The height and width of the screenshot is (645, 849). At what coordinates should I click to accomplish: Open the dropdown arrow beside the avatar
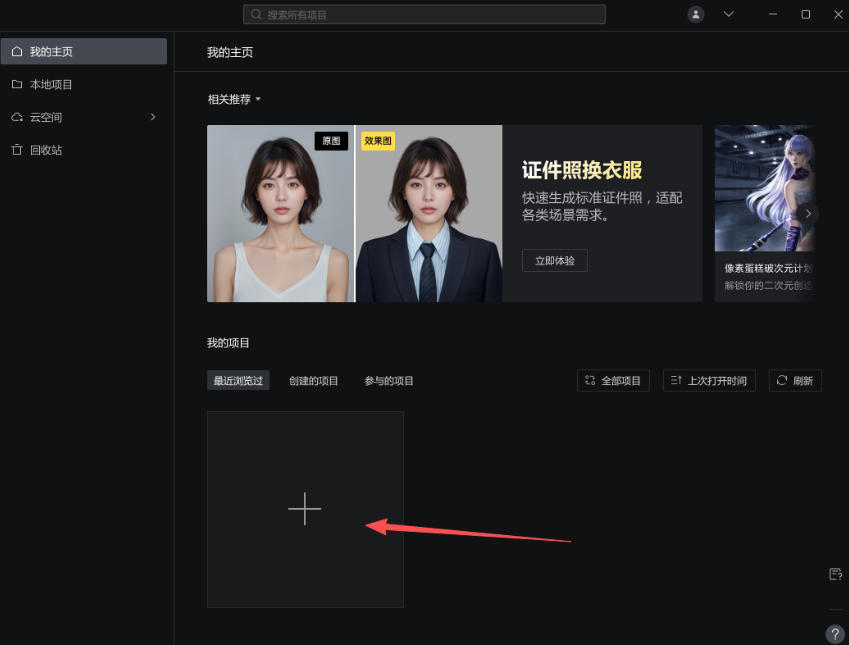coord(728,14)
